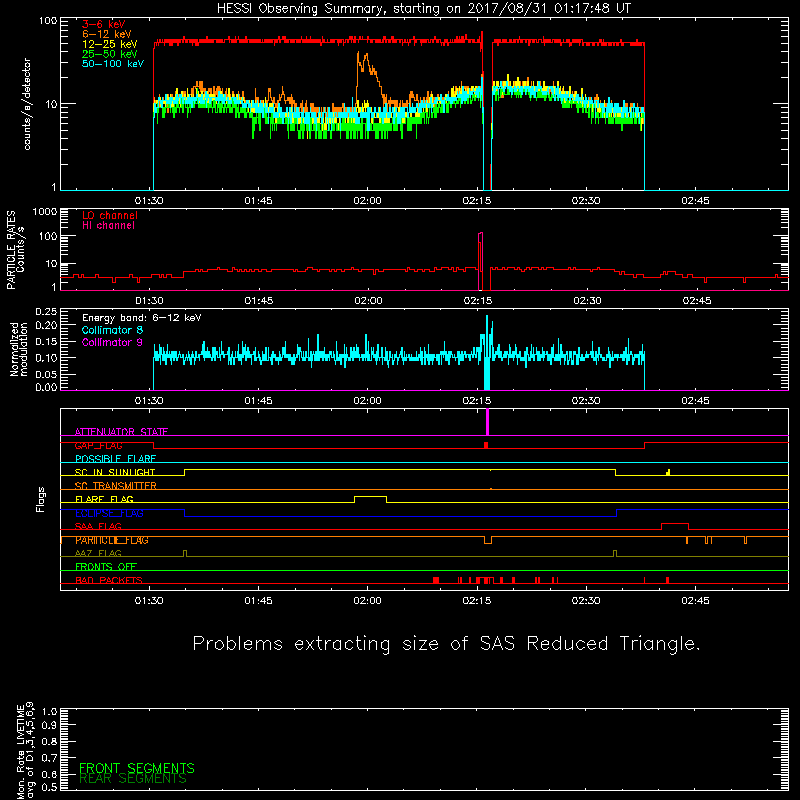Select the orange 6-12 keV legend entry
800x800 pixels.
click(107, 34)
